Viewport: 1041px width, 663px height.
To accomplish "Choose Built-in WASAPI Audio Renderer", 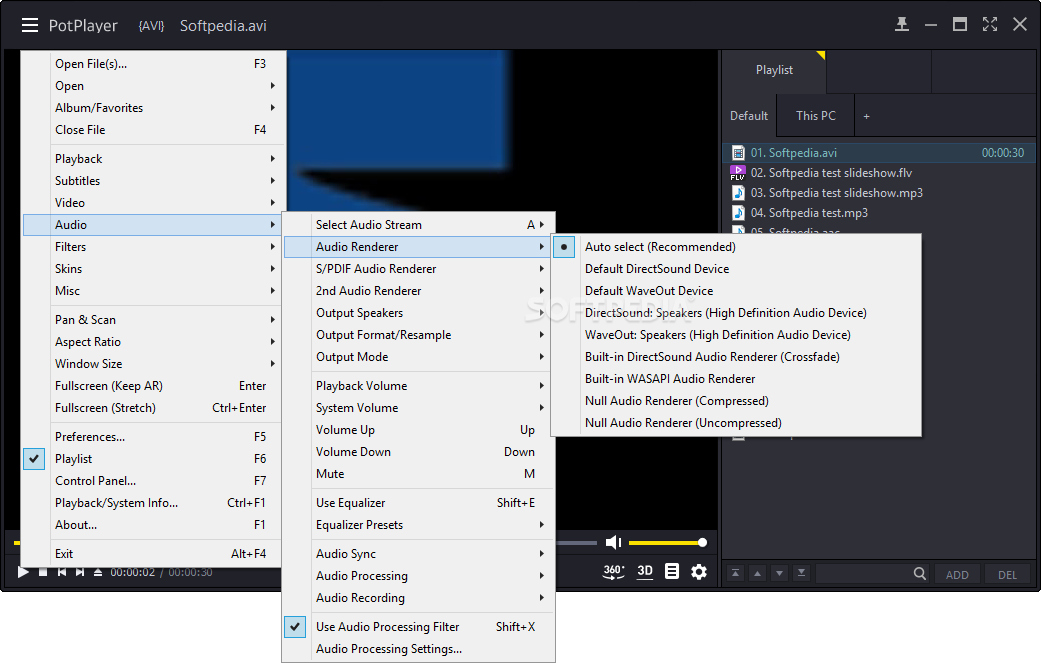I will [736, 379].
